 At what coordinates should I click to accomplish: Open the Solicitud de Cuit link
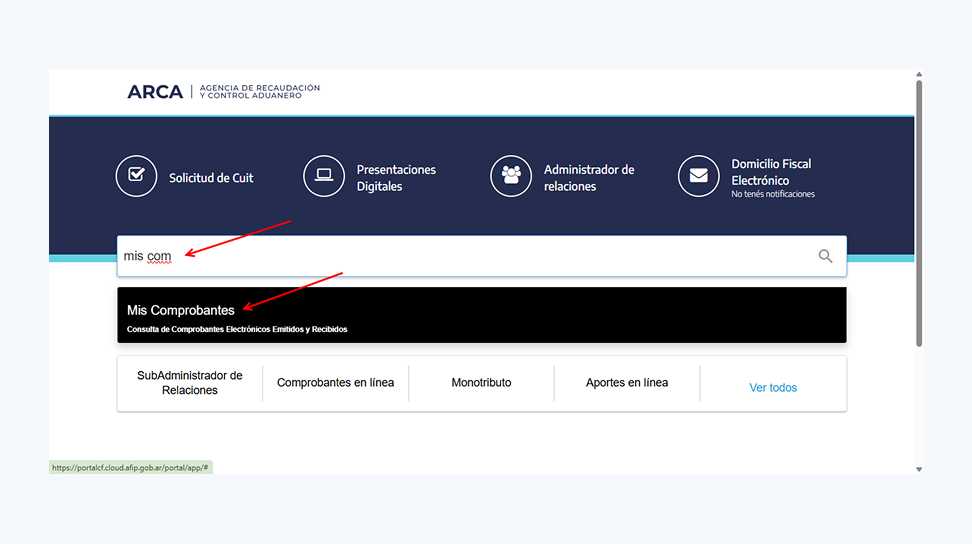[211, 178]
